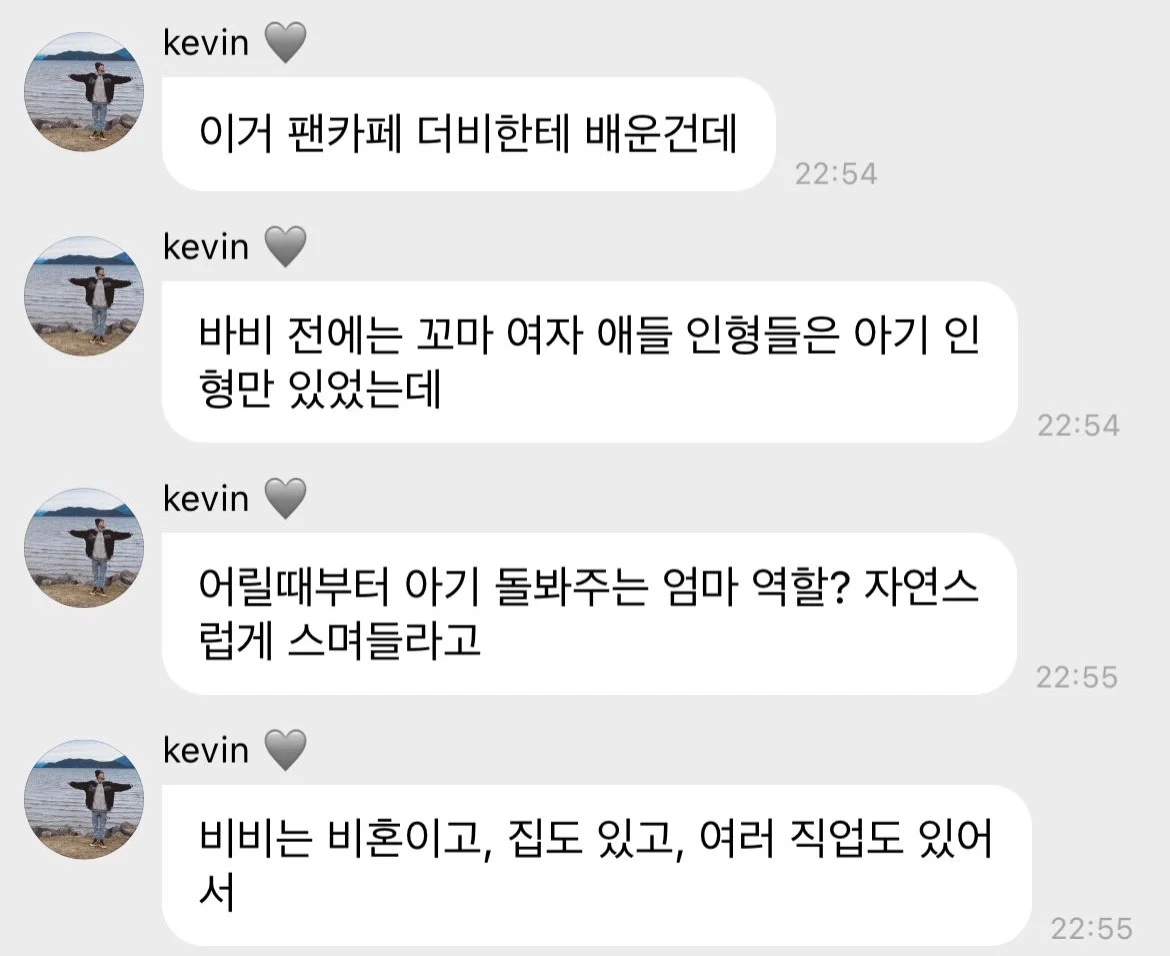Open kevin's avatar beside the '팬카페' message
Image resolution: width=1170 pixels, height=956 pixels.
84,93
